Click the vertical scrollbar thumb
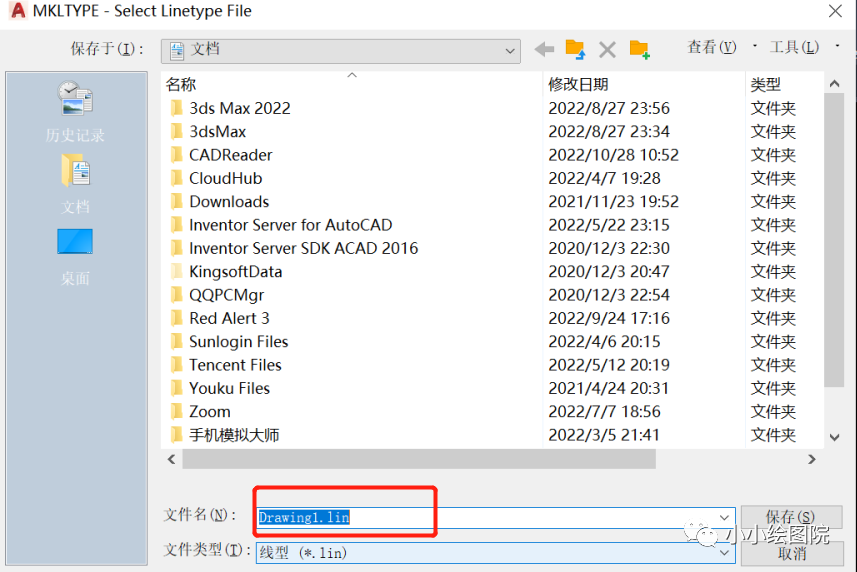The image size is (857, 572). (834, 239)
